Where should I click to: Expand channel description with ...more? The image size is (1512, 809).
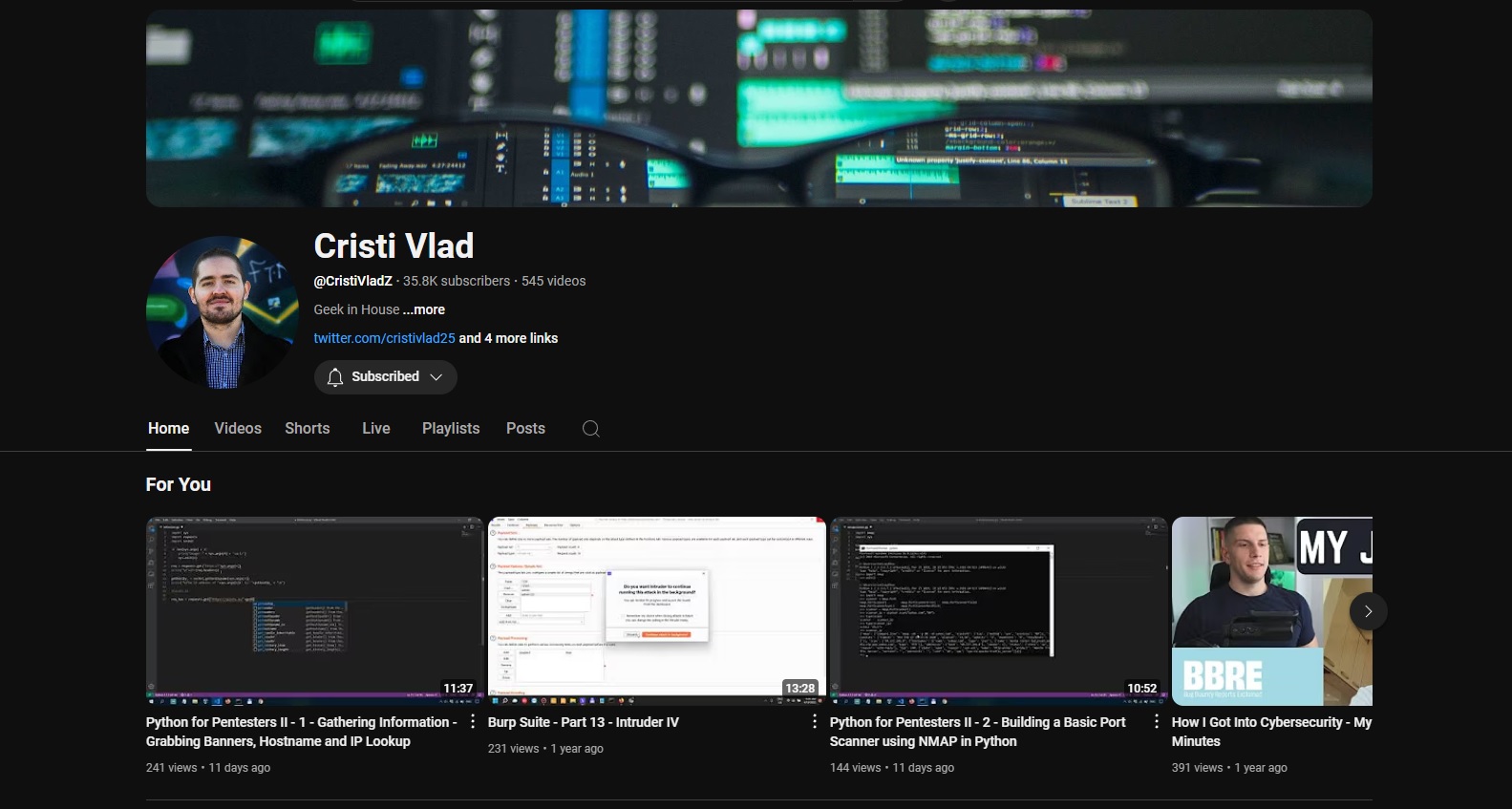click(424, 309)
